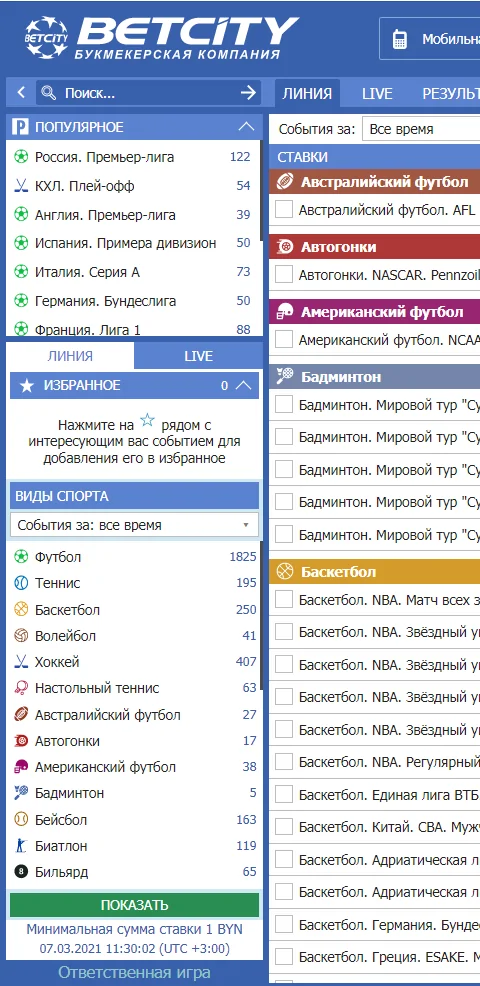Click Биатлон shooter icon in sidebar
This screenshot has width=480, height=986.
point(21,846)
